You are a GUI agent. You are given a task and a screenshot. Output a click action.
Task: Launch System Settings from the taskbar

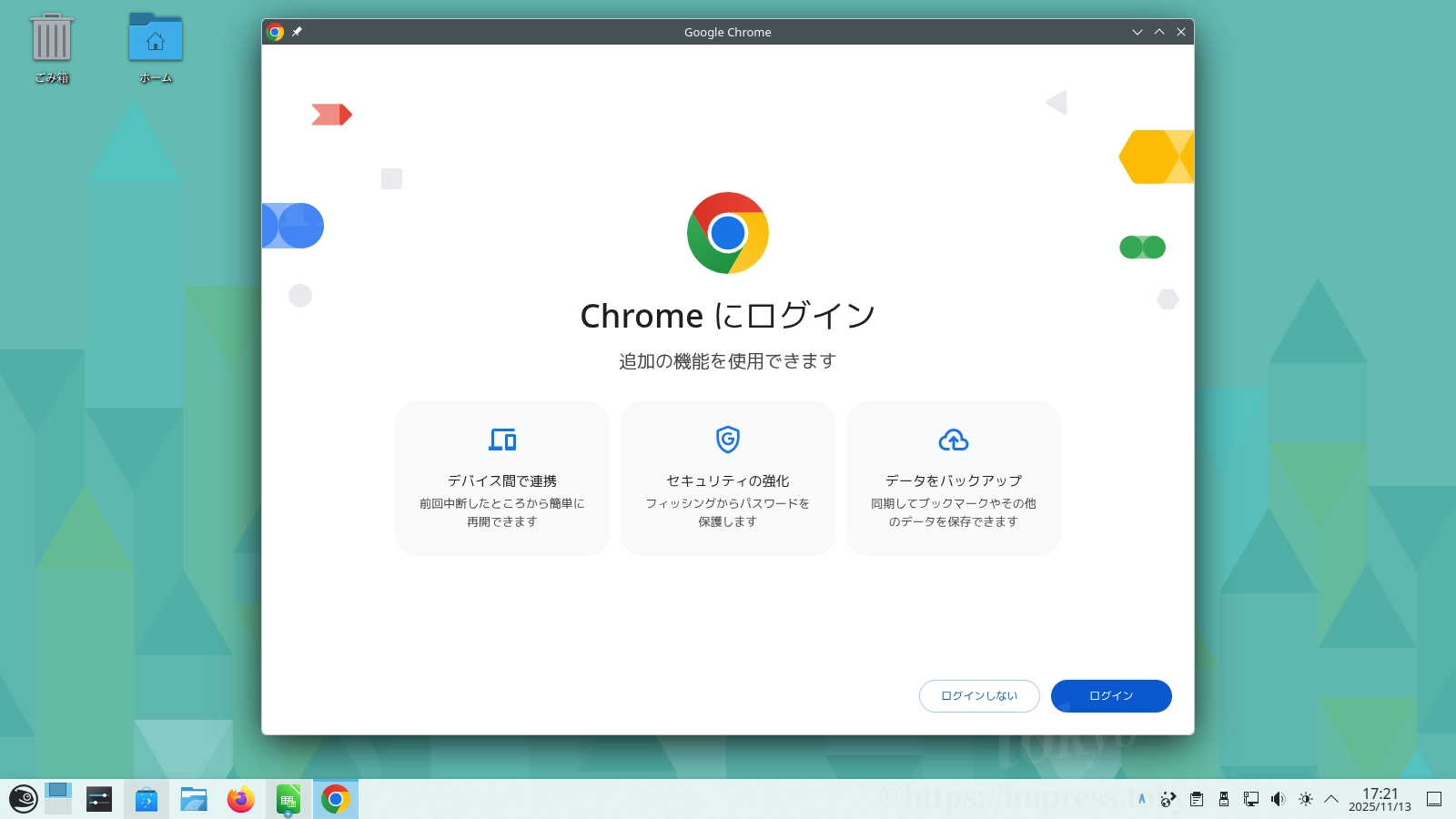(x=99, y=799)
